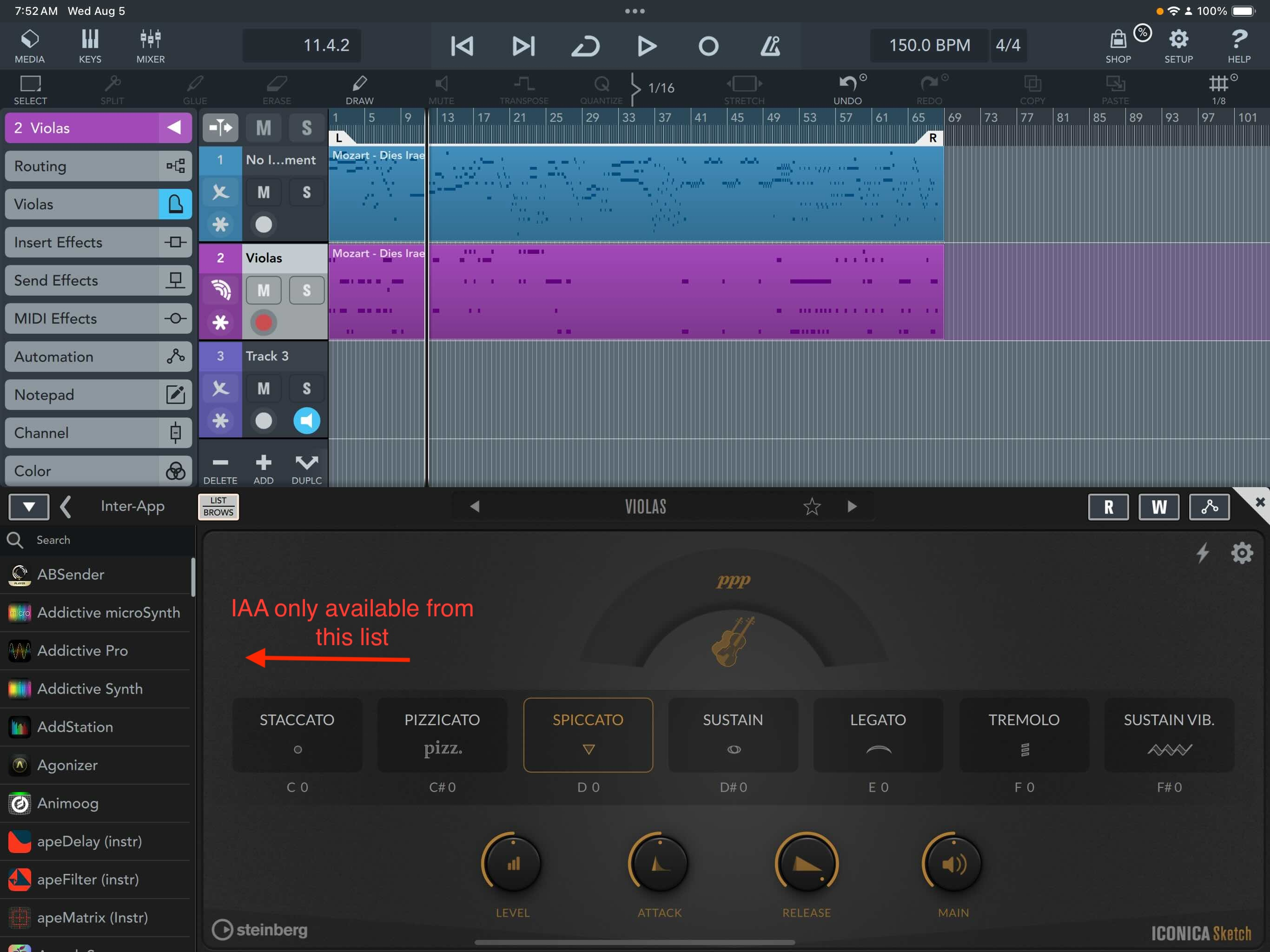Screen dimensions: 1270x952
Task: Mute track 1 No I...ment
Action: point(264,192)
